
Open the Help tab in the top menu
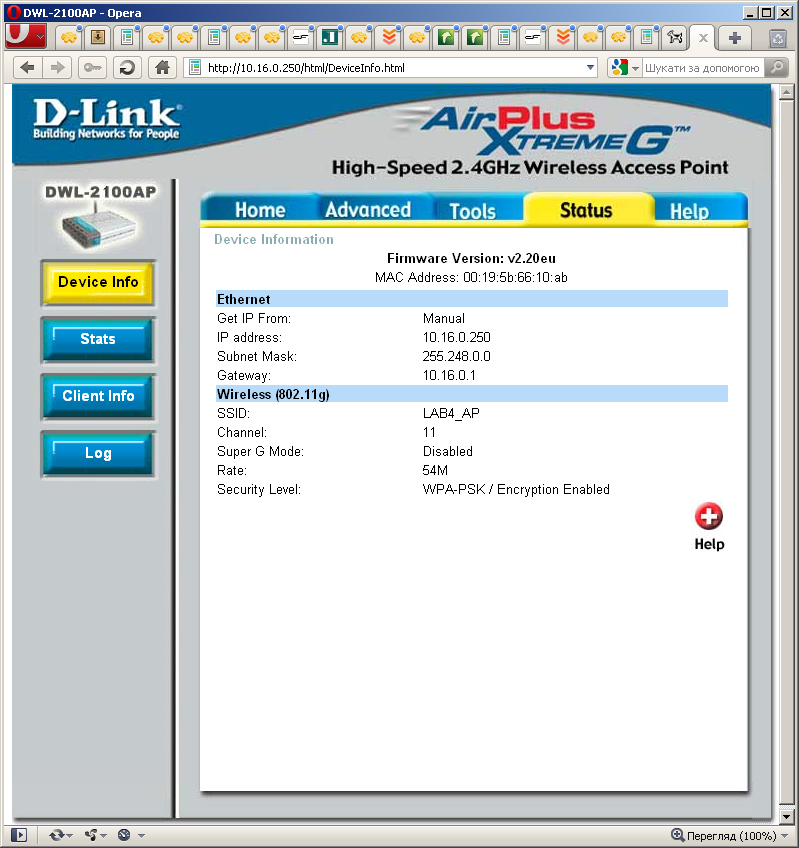click(x=689, y=211)
